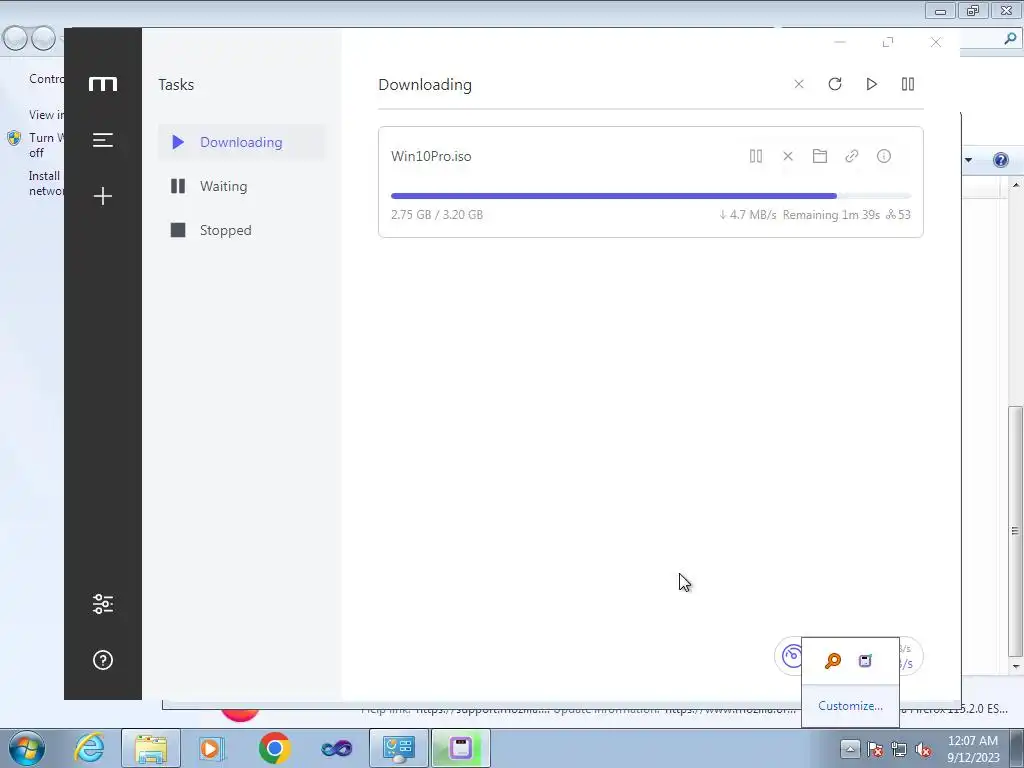This screenshot has width=1024, height=768.
Task: Click the Motrix logo icon
Action: pos(103,84)
